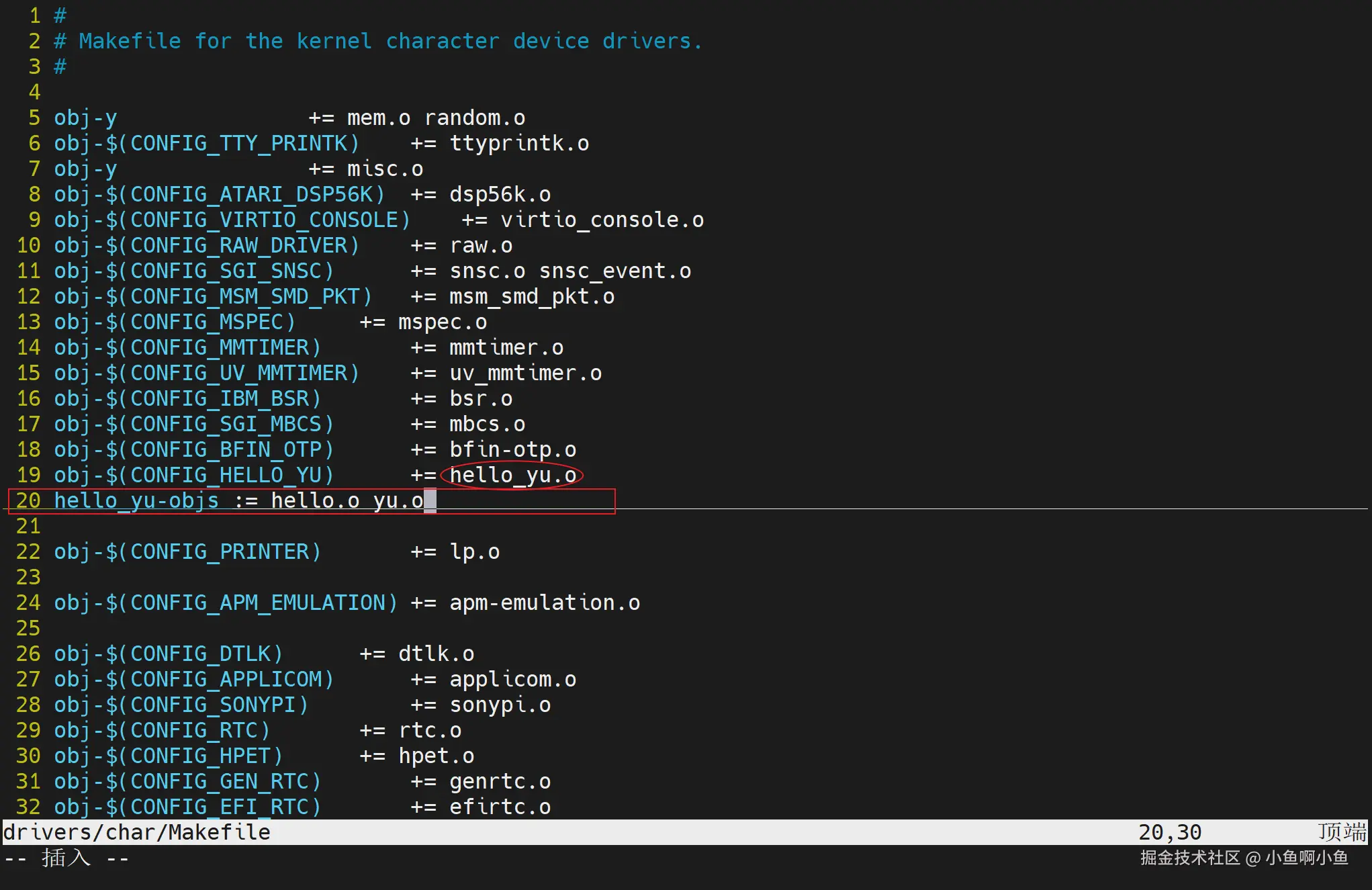Click the 20,30 cursor position indicator

(x=1169, y=832)
